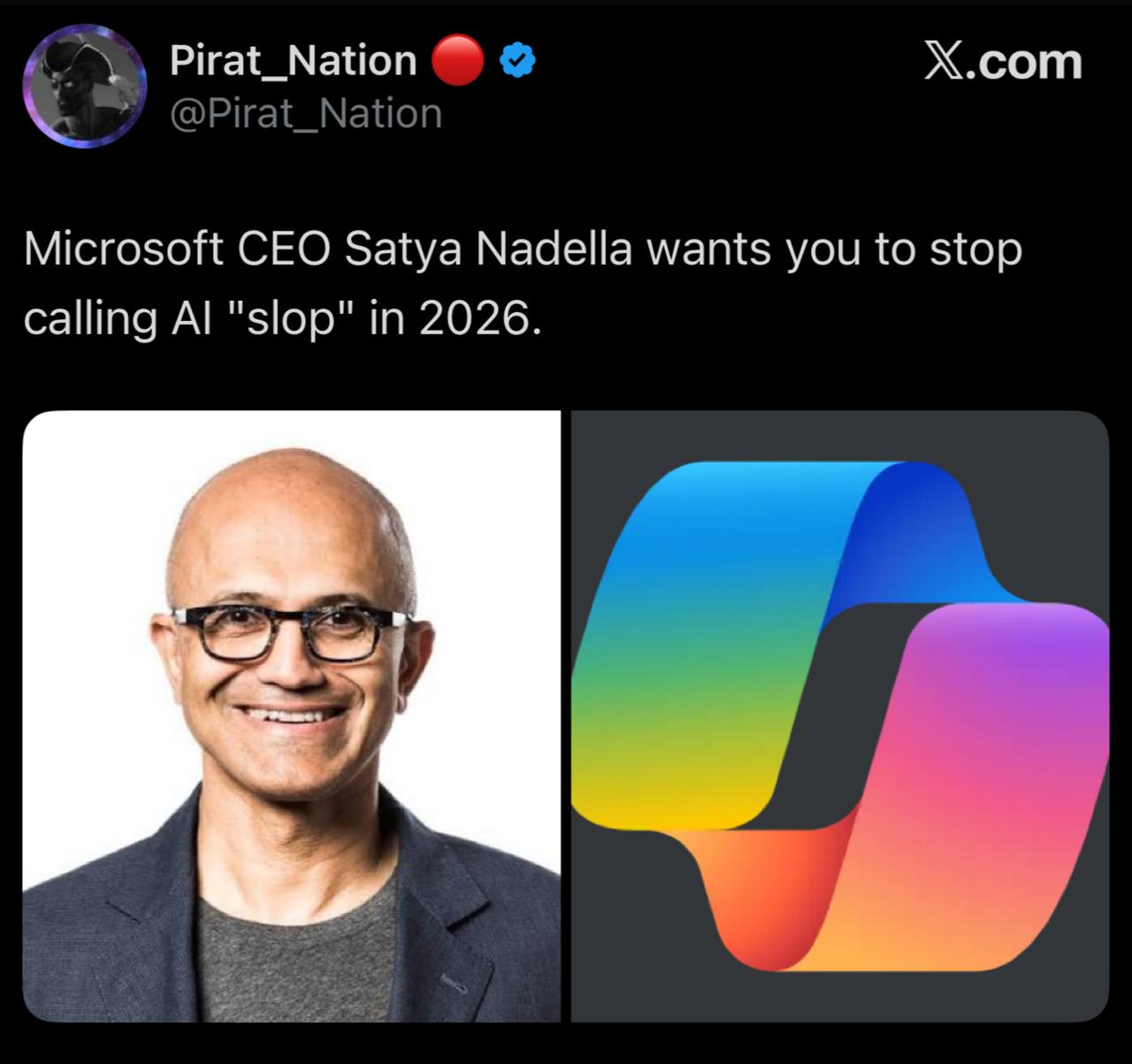Open the @Pirat_Nation handle link

point(305,114)
